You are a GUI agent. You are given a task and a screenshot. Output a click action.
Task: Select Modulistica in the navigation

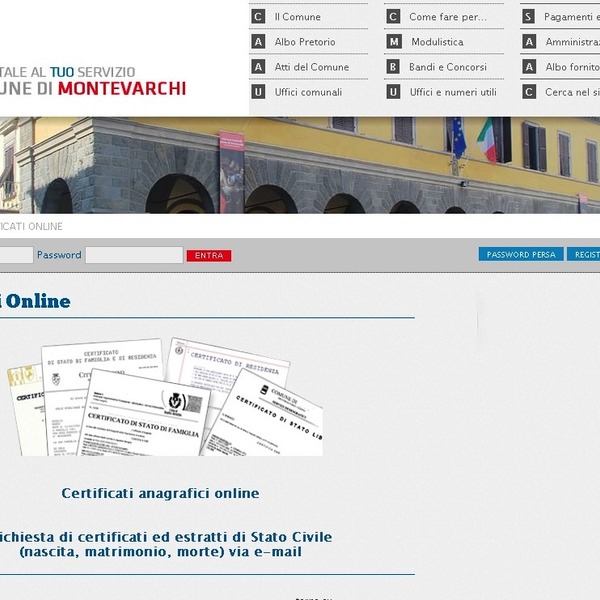click(437, 42)
